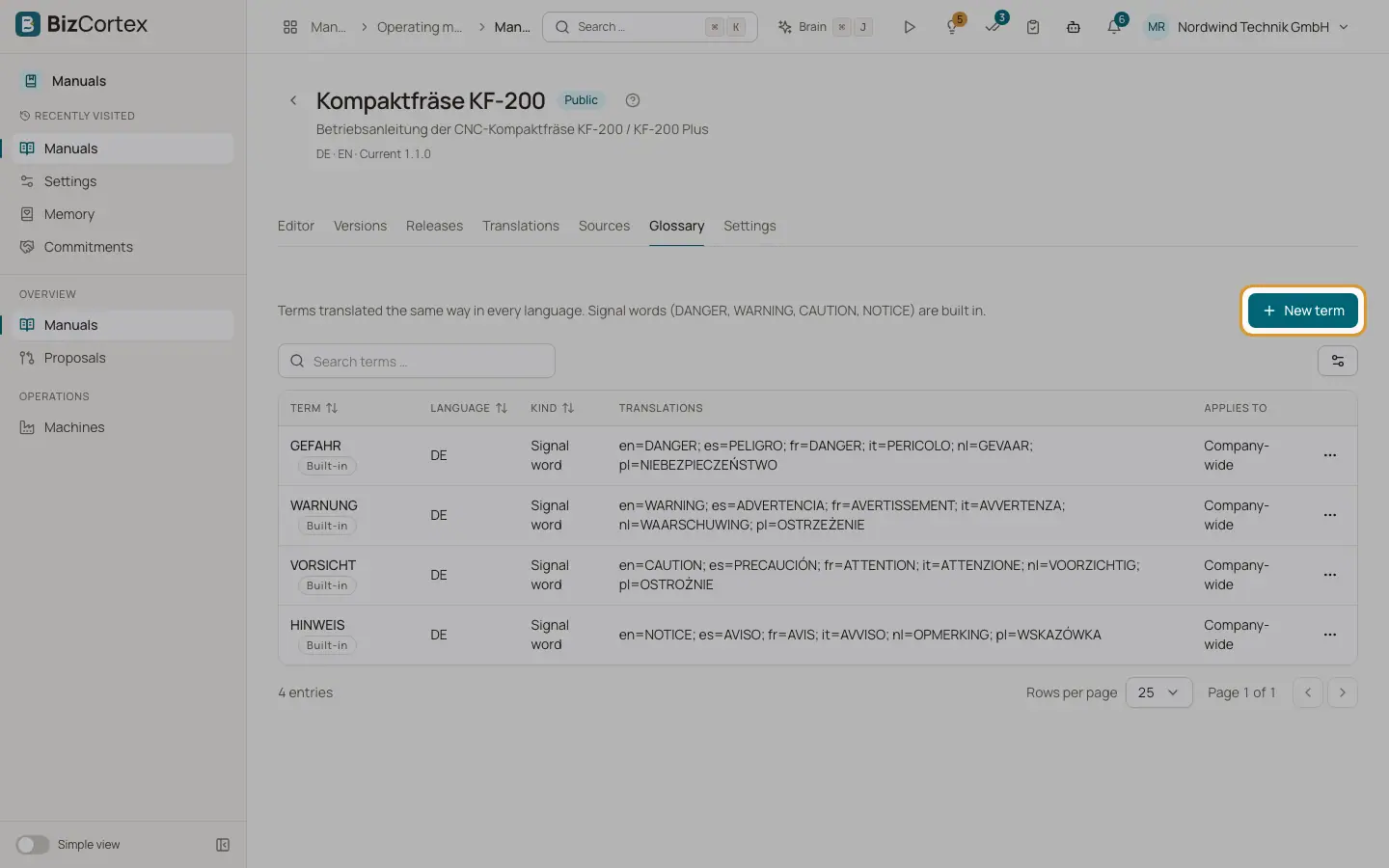Open the Translations tab
The image size is (1389, 868).
[521, 226]
